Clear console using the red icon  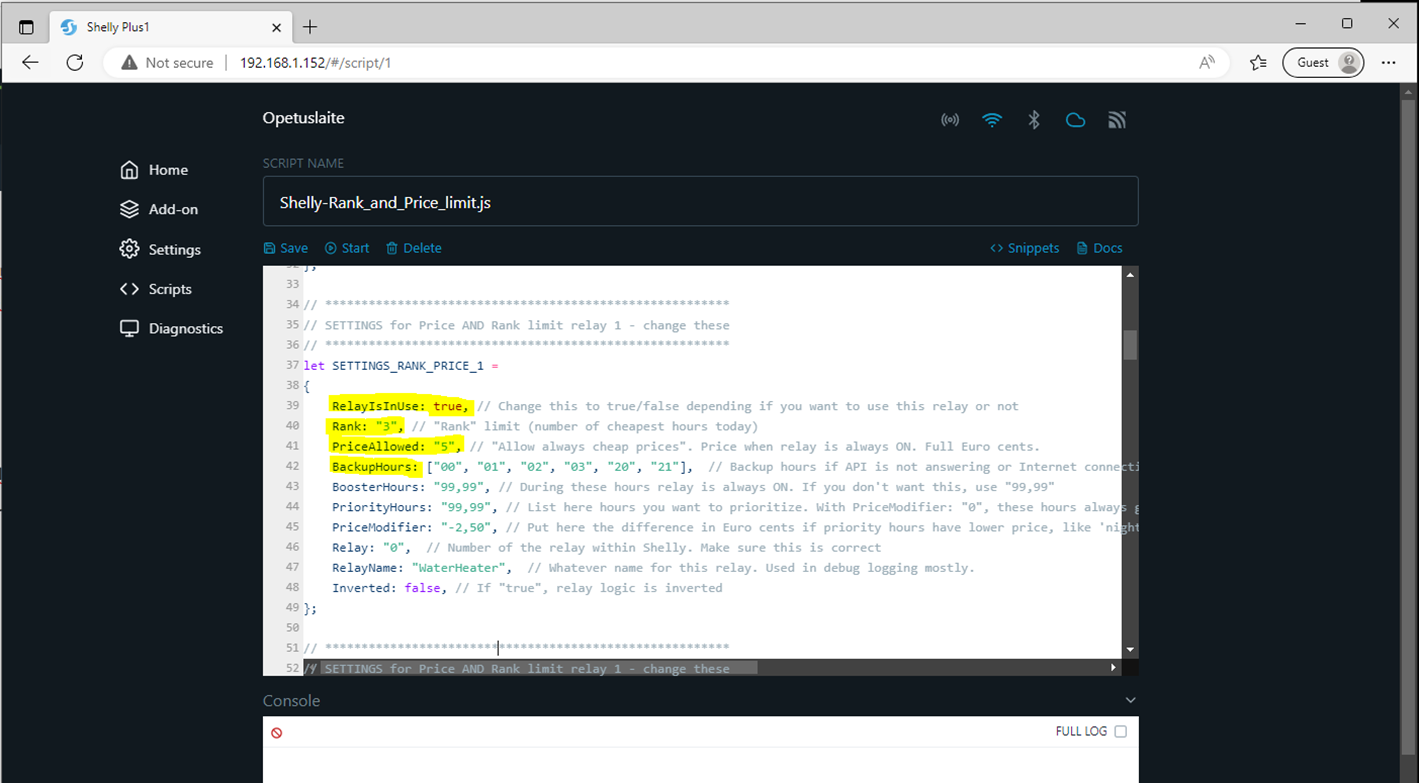pyautogui.click(x=277, y=733)
